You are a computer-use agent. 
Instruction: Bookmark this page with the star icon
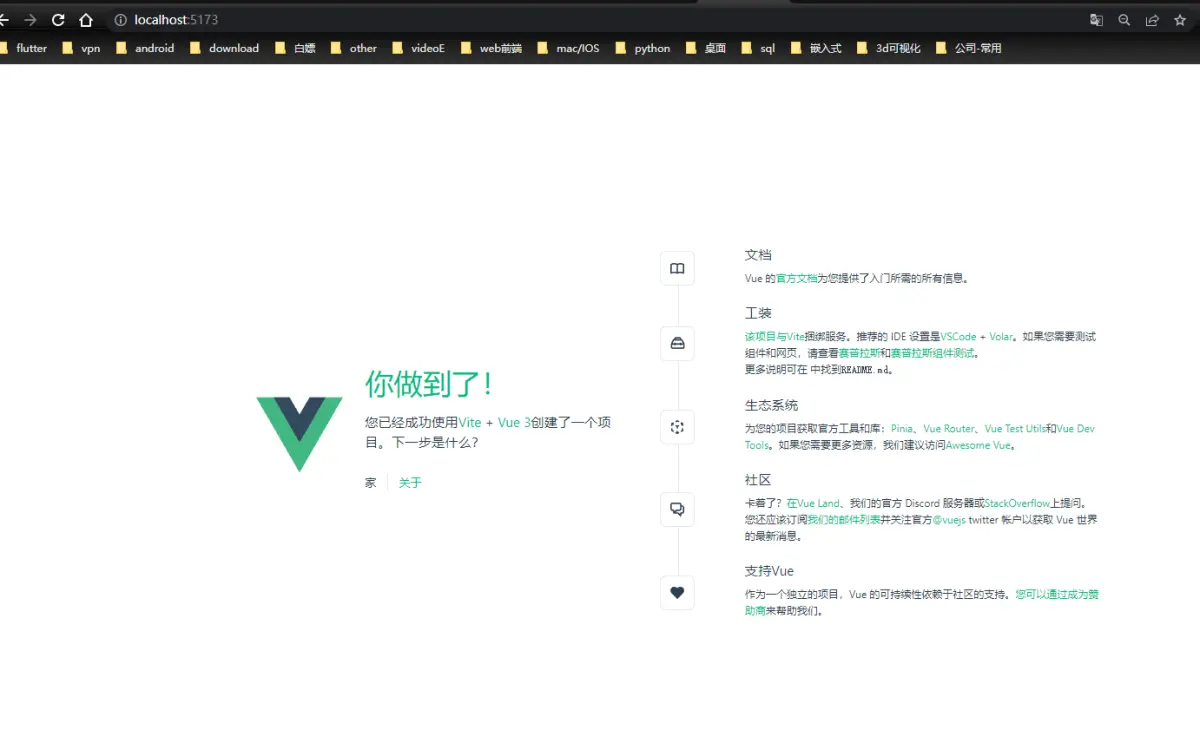click(x=1180, y=20)
